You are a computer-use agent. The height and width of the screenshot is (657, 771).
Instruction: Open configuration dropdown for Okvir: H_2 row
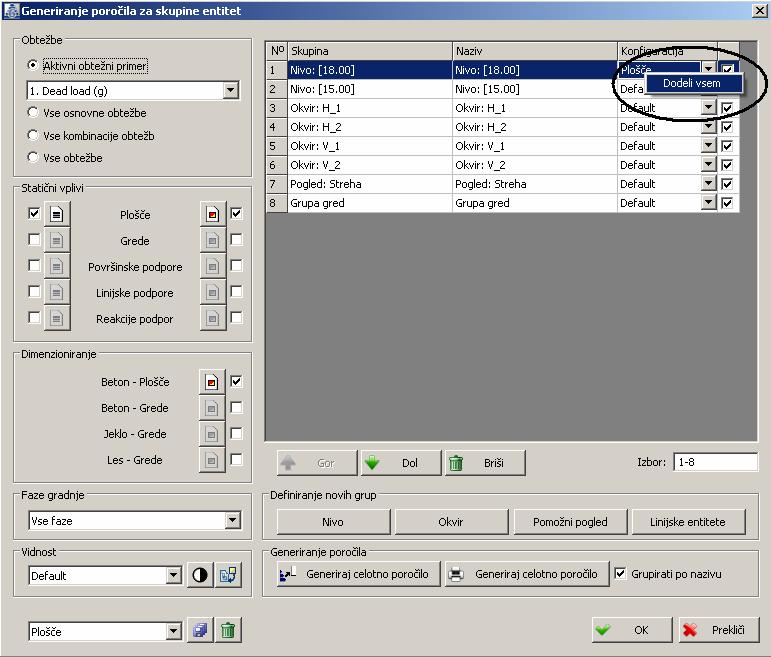(708, 127)
